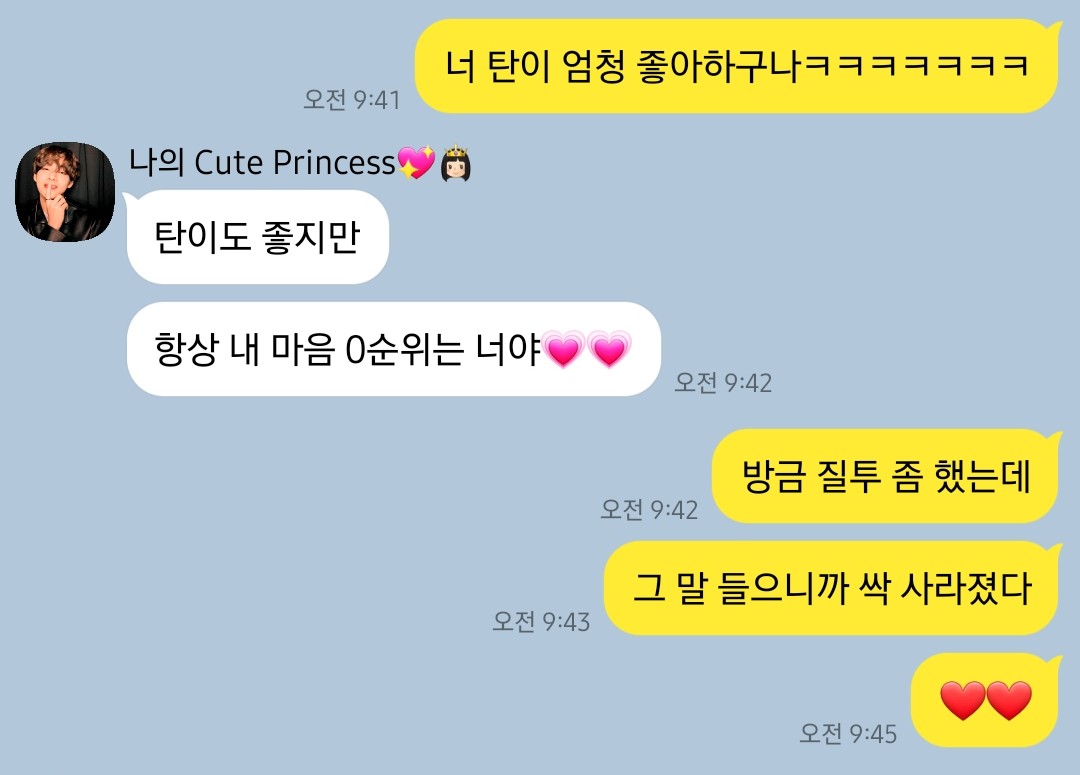Click the first pink heart emoji in the white bubble

[563, 349]
